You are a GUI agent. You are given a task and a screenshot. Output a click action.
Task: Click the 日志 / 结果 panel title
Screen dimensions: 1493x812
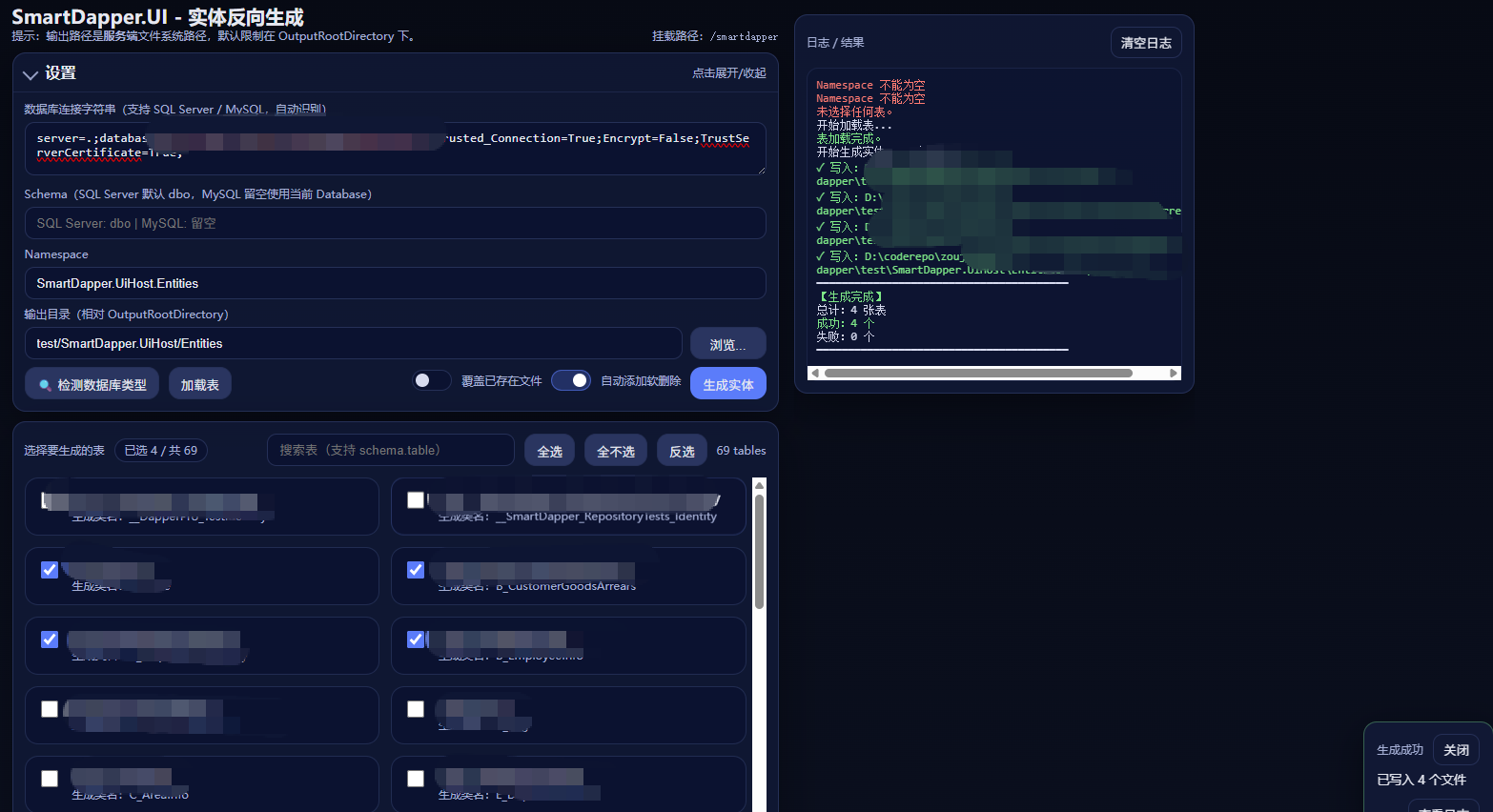835,43
